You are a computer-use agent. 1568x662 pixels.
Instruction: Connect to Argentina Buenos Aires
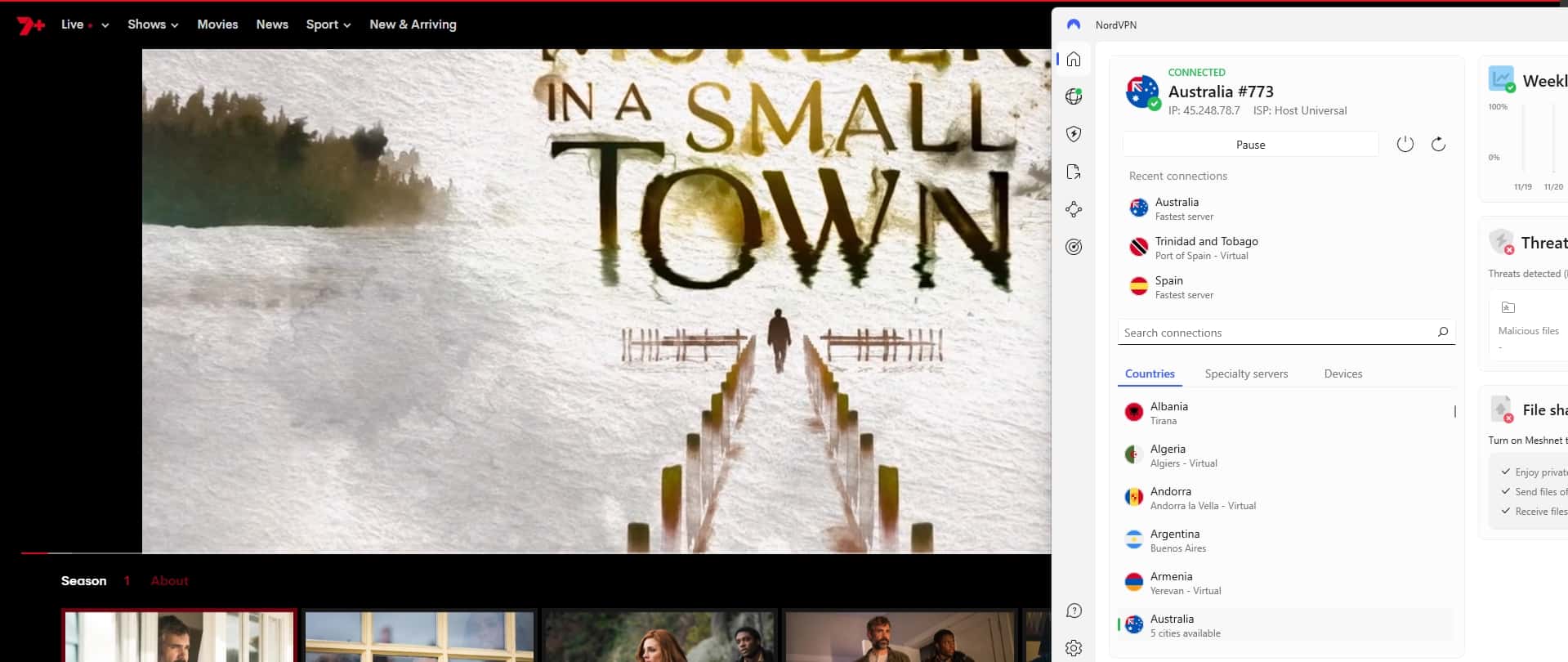point(1284,540)
